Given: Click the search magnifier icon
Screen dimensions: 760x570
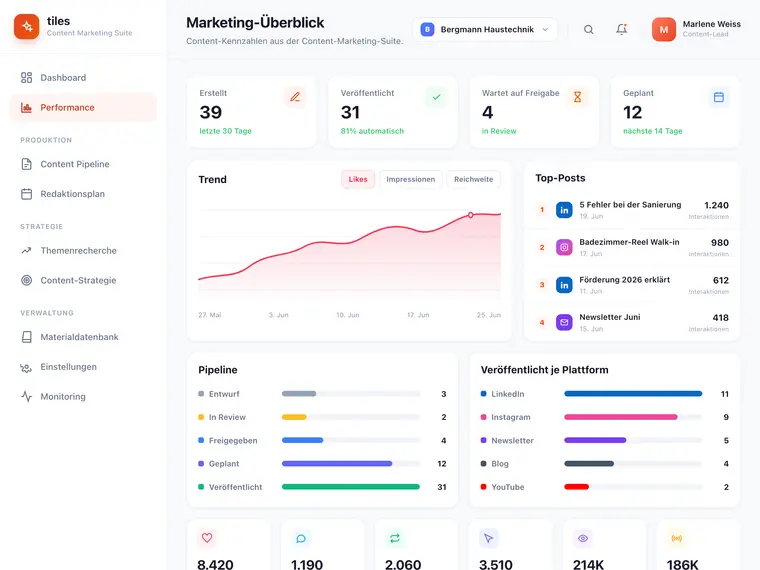Looking at the screenshot, I should click(588, 30).
